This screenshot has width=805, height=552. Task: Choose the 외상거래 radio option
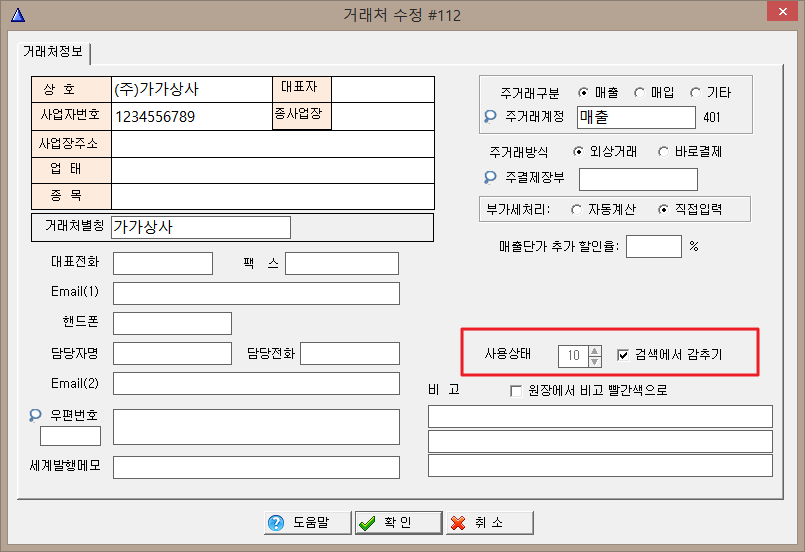point(578,152)
